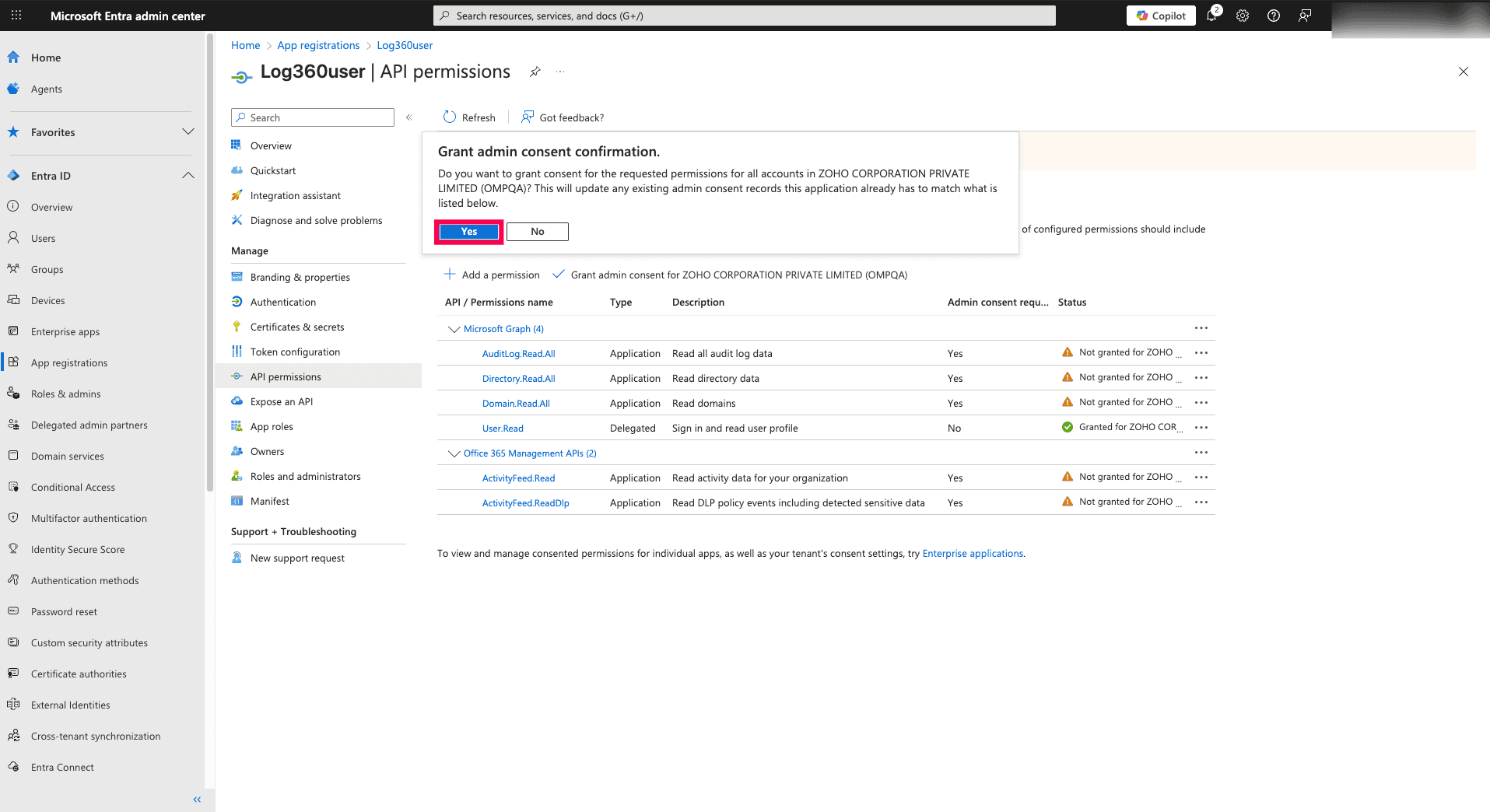Open the Enterprise applications hyperlink
This screenshot has width=1490, height=812.
click(x=973, y=553)
